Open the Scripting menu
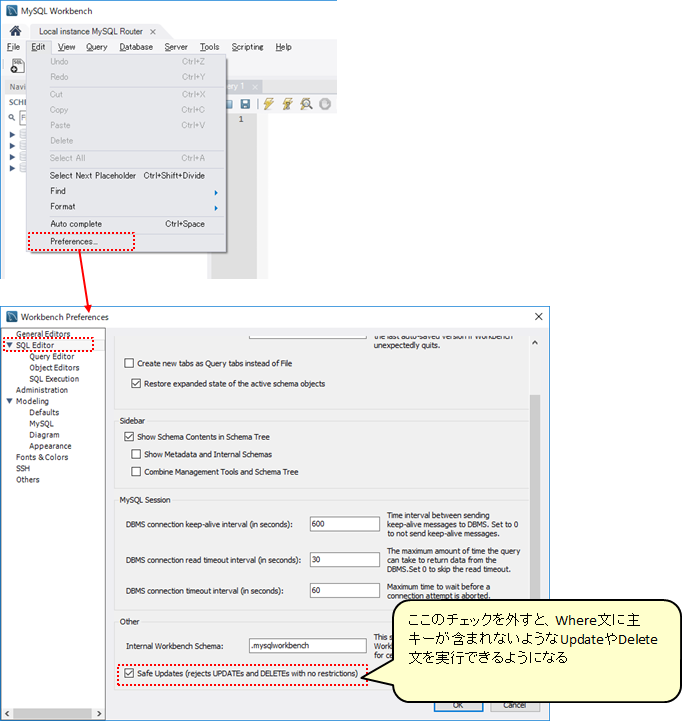682x721 pixels. [x=247, y=47]
